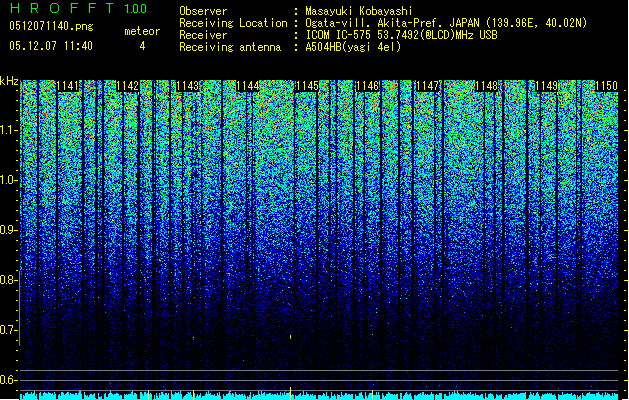Screen dimensions: 629x400
Task: Click the 'meteor' count label
Action: click(x=142, y=31)
